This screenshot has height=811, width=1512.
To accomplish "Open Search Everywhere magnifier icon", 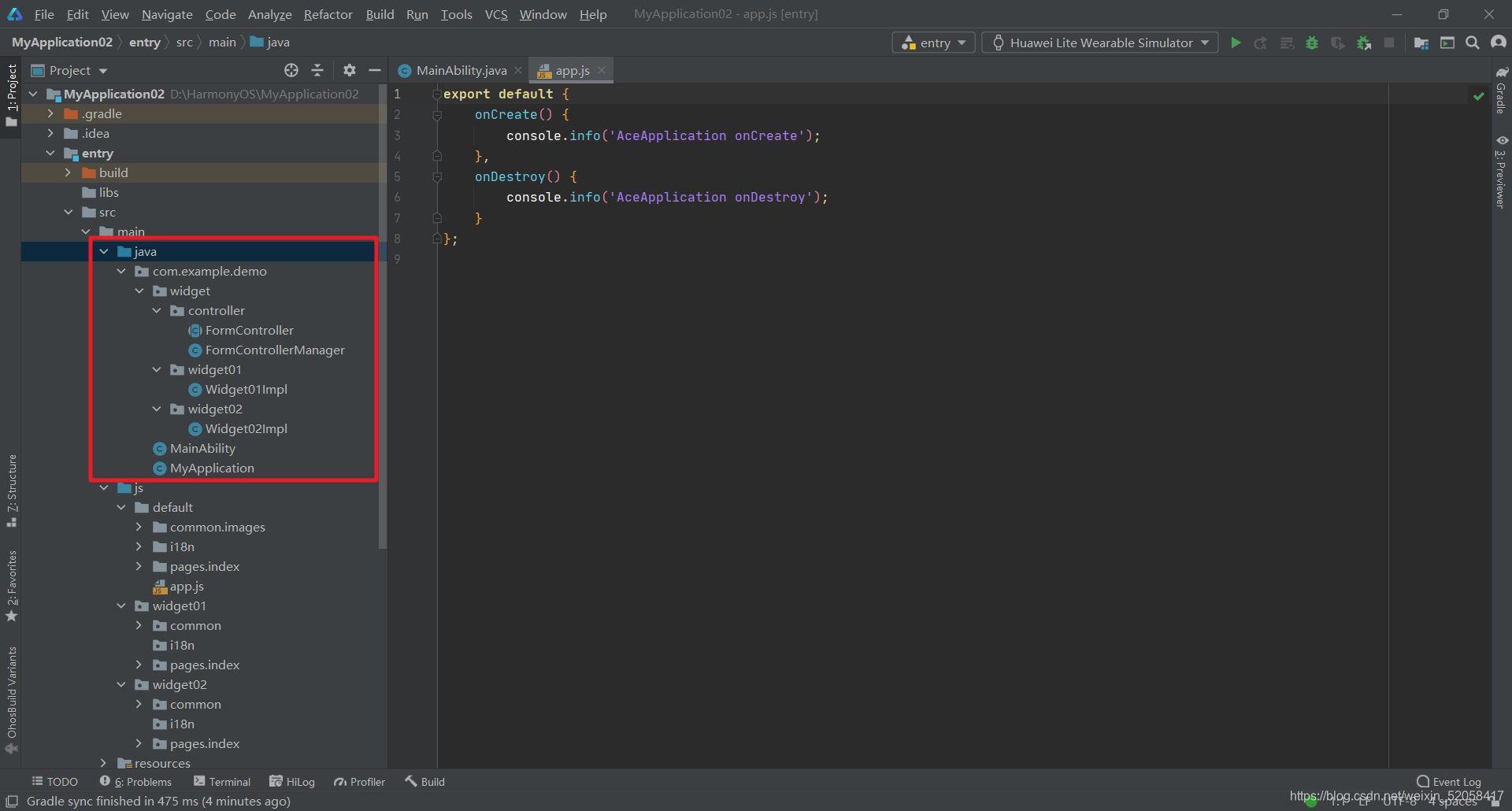I will [1473, 43].
